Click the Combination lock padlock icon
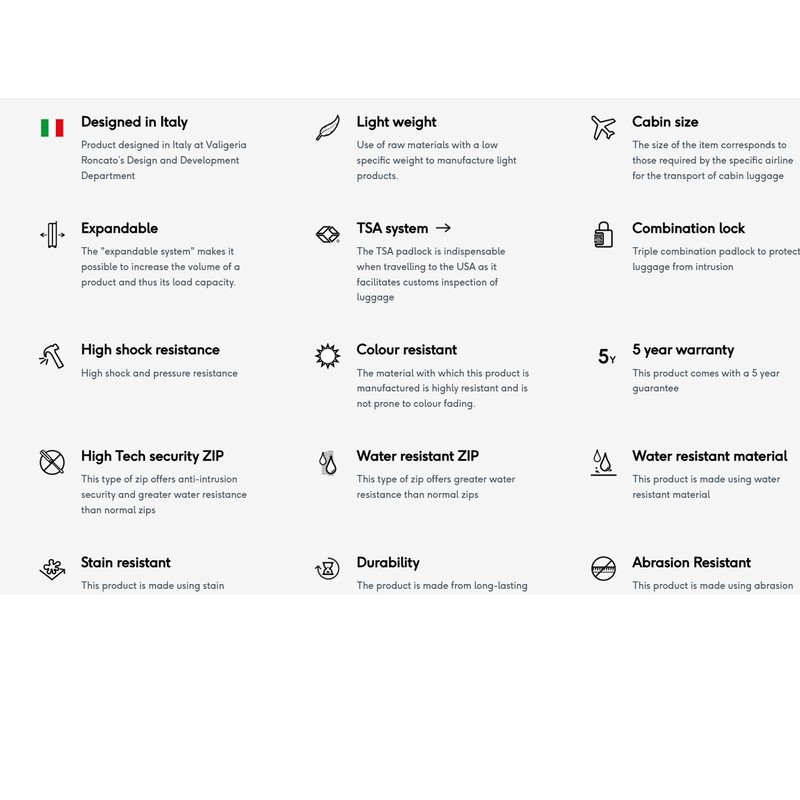800x800 pixels. coord(603,235)
